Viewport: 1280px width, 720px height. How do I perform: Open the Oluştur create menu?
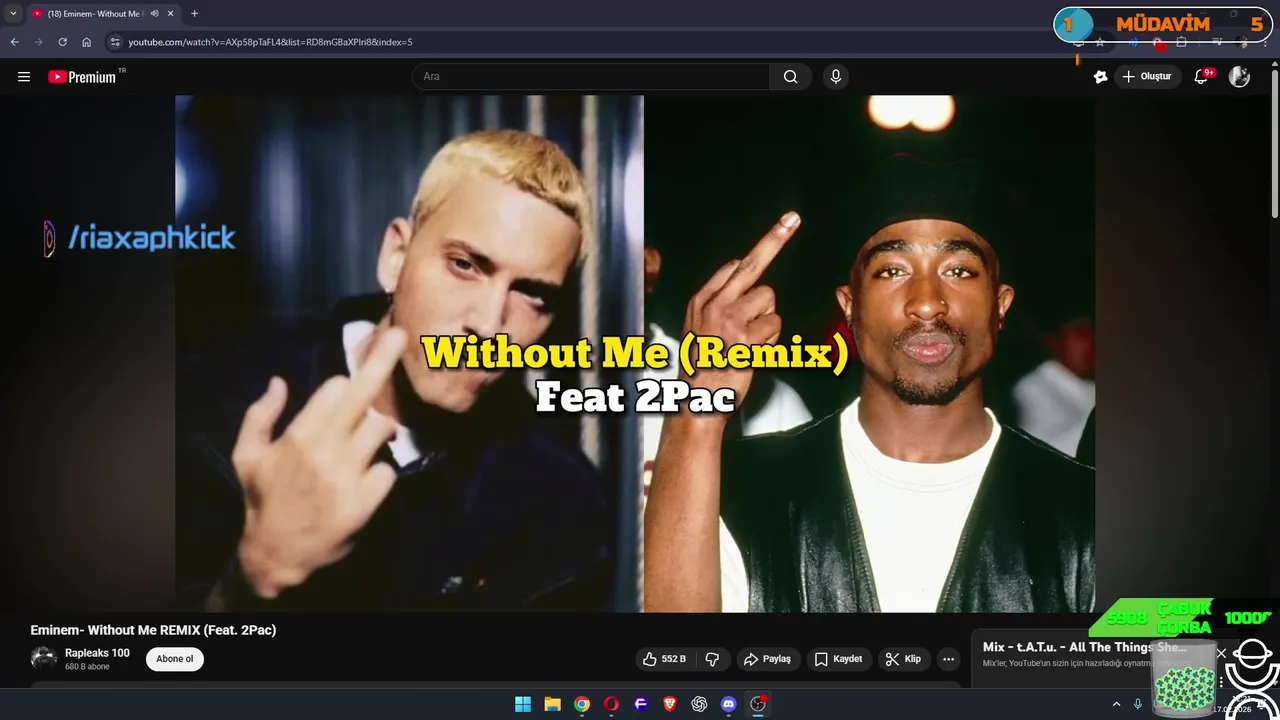click(x=1147, y=77)
